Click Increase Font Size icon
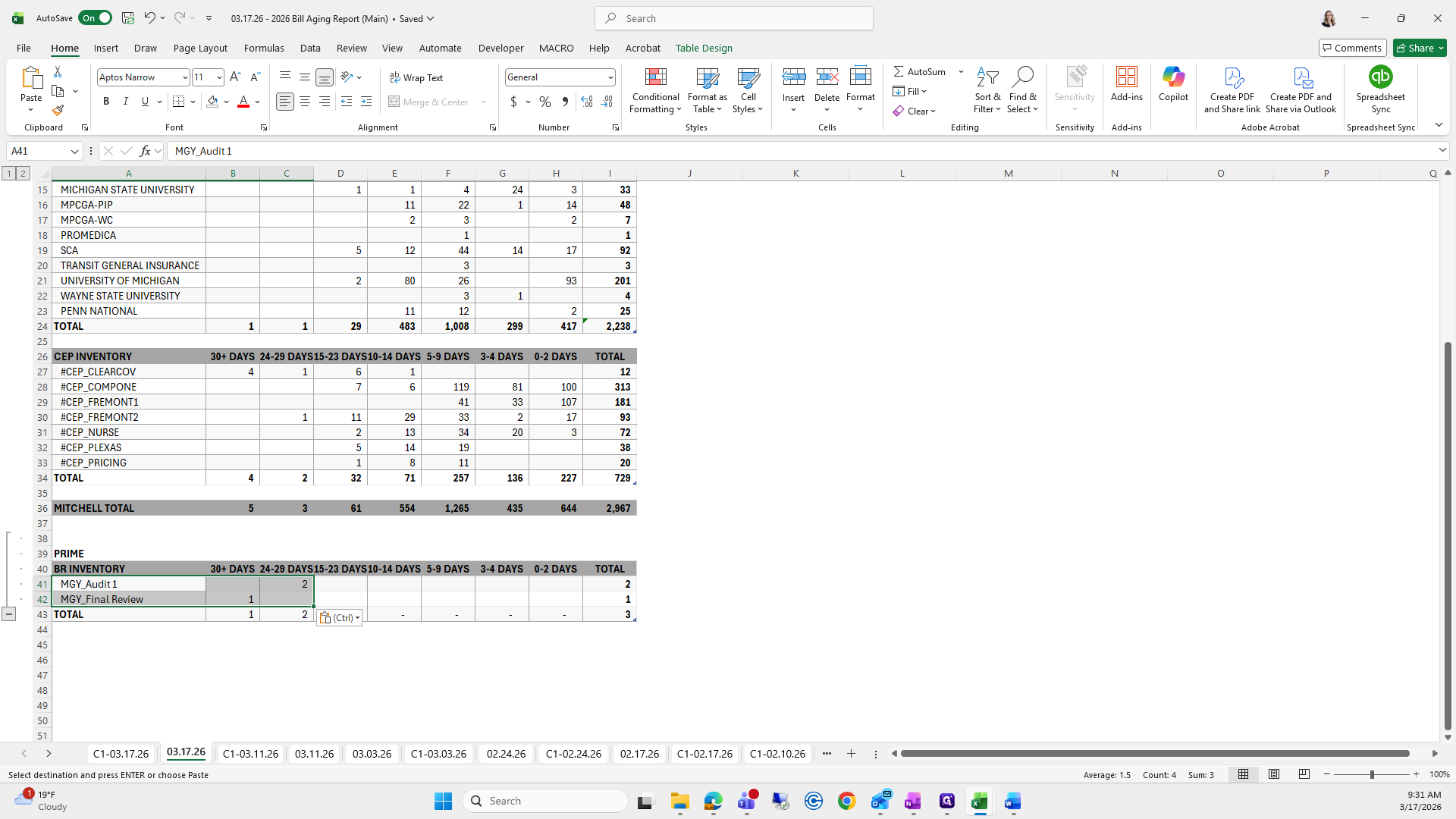1456x819 pixels. 235,77
